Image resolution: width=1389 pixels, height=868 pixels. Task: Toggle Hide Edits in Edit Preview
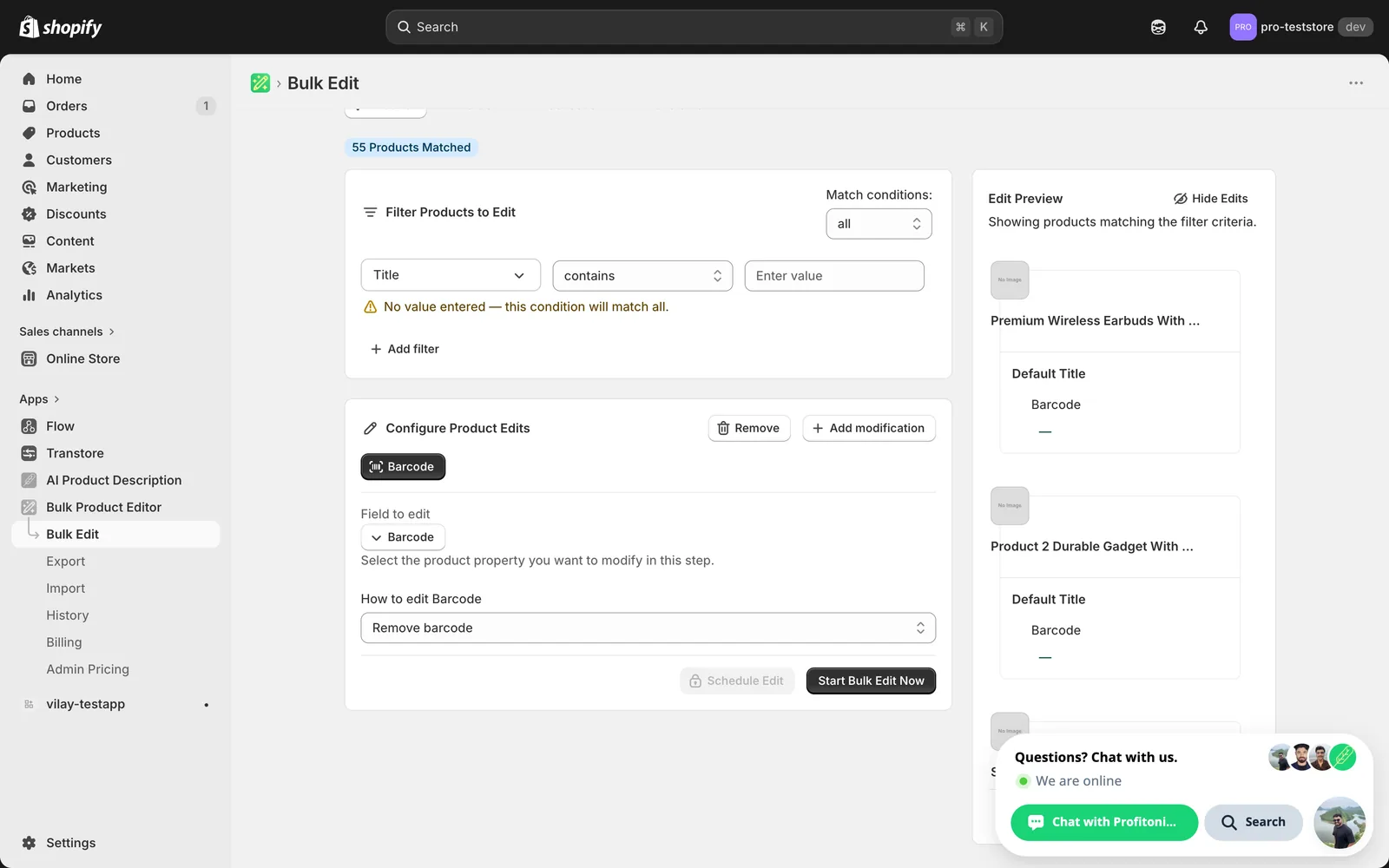pyautogui.click(x=1210, y=199)
